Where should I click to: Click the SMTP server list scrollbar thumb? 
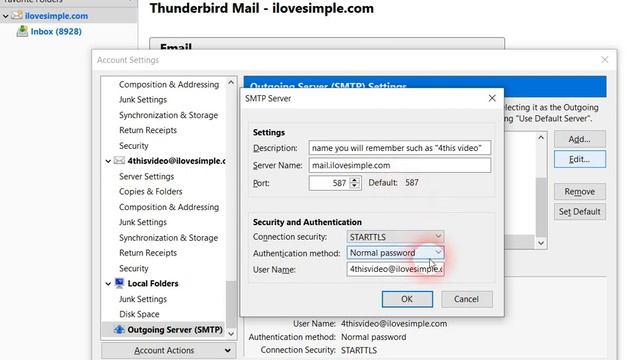click(541, 207)
